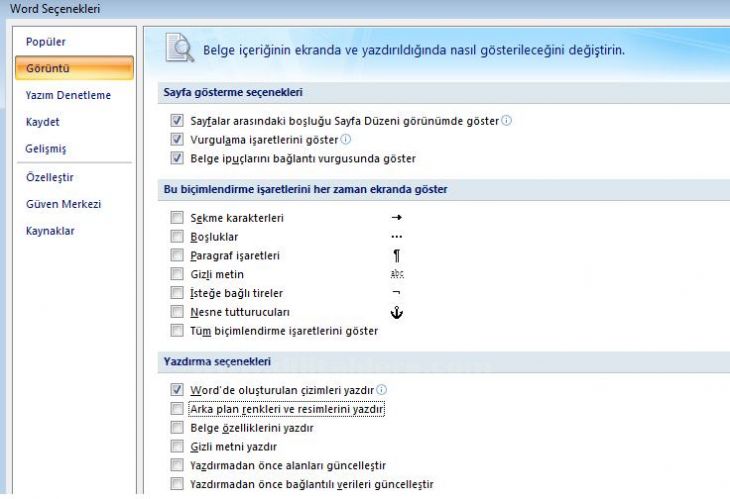The width and height of the screenshot is (730, 499).
Task: Click the pilcrow symbol for Paragraf işaretleri
Action: coord(397,256)
